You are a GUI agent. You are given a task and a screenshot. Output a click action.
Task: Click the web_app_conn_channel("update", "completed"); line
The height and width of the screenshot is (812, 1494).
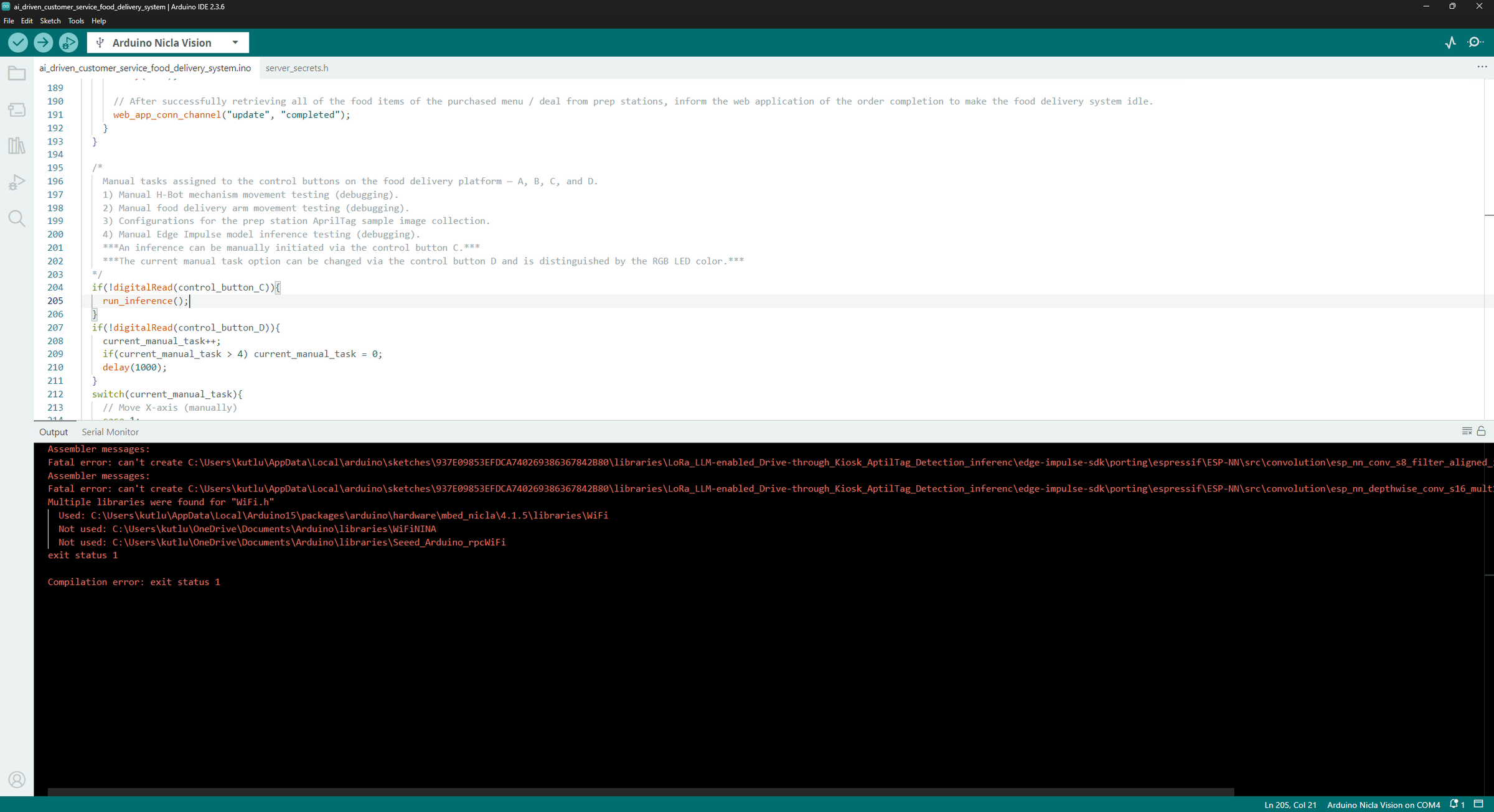coord(232,115)
